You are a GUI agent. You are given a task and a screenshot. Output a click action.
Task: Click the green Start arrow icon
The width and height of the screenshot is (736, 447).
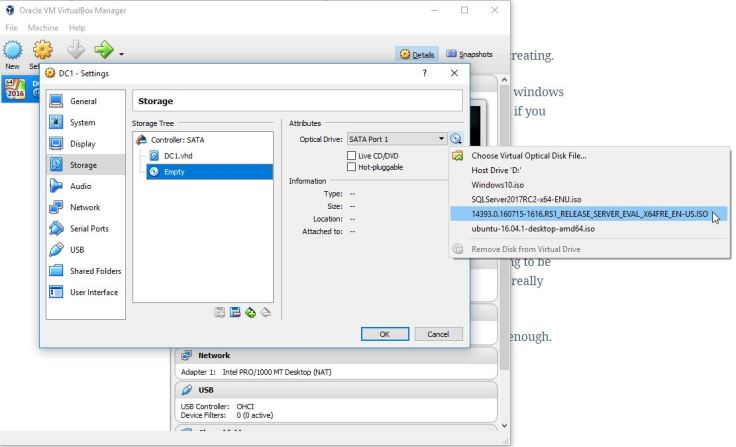pos(104,49)
